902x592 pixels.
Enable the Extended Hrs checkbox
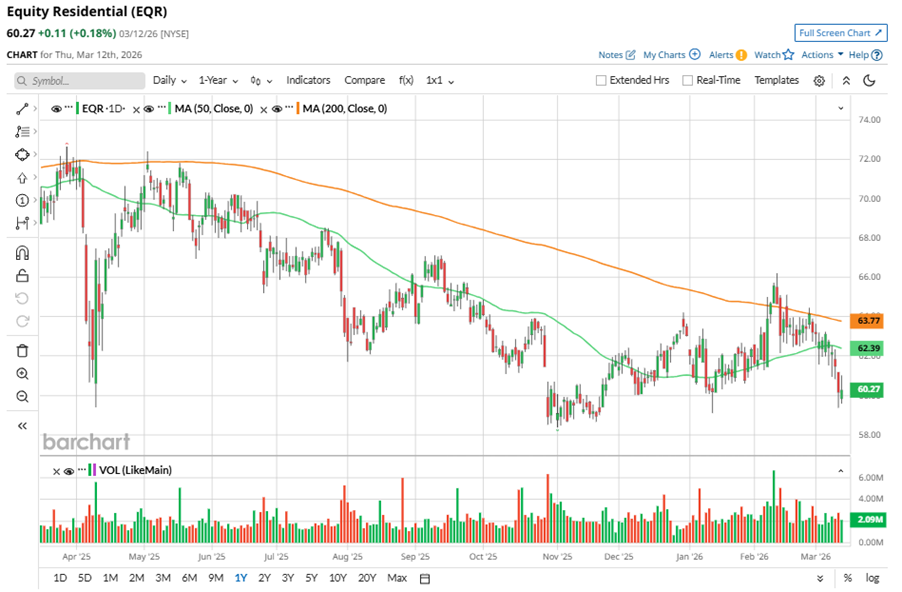(601, 81)
